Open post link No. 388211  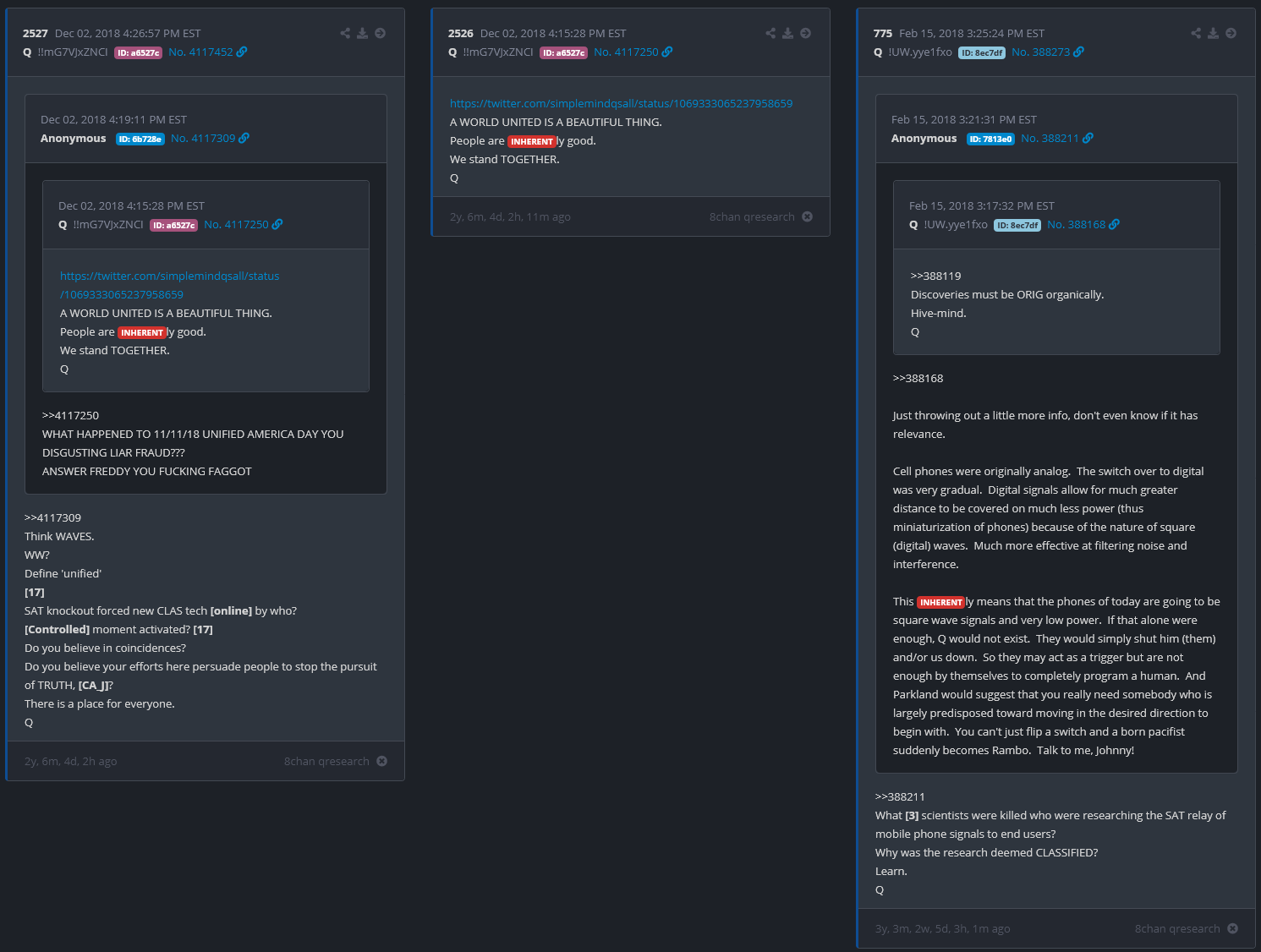1050,138
